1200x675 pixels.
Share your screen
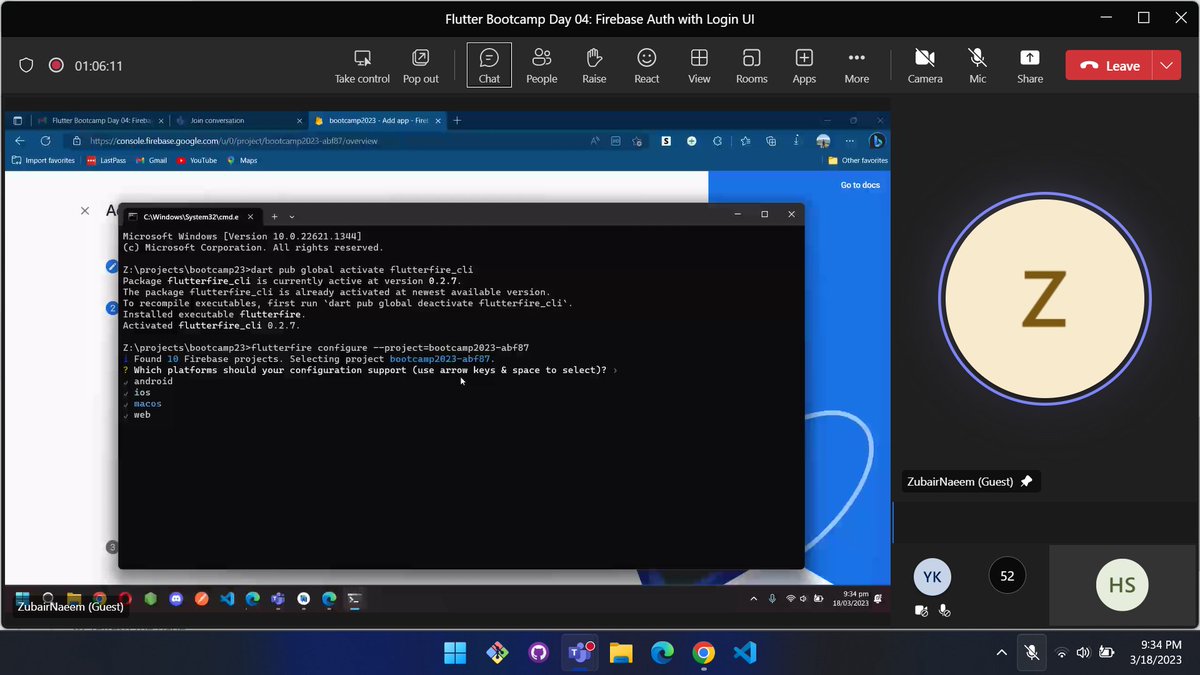coord(1030,66)
